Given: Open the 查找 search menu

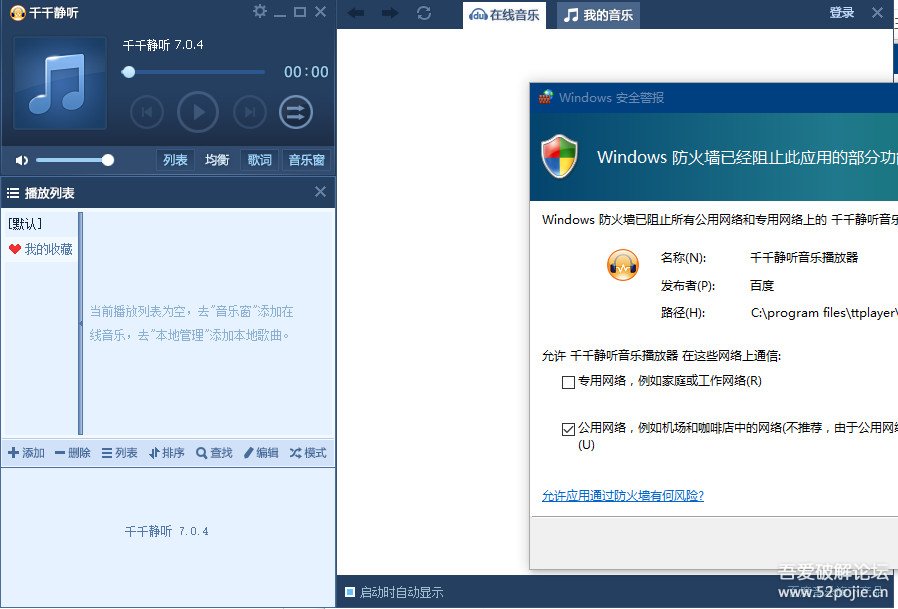Looking at the screenshot, I should pos(214,453).
